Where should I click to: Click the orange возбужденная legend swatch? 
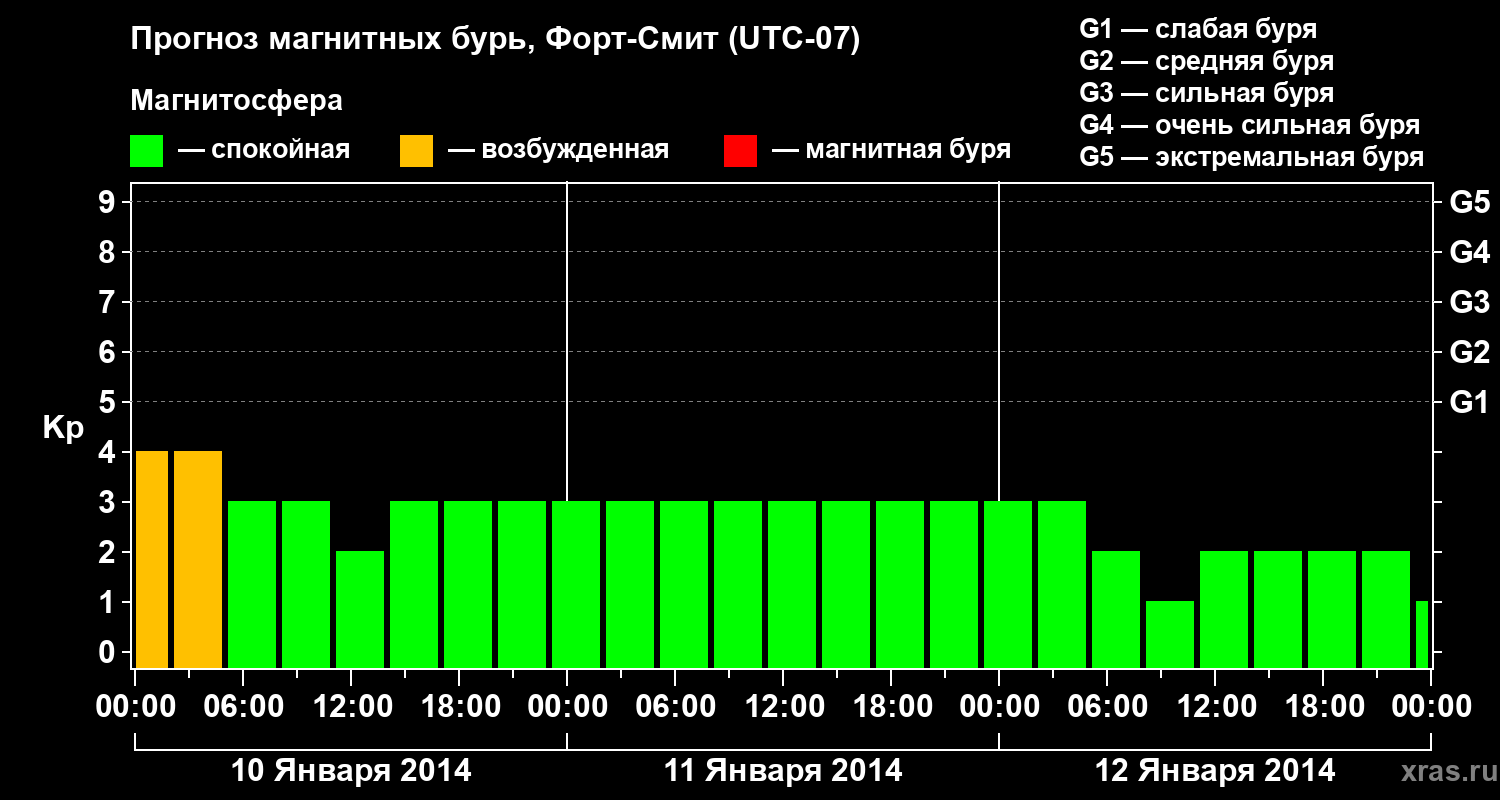pos(416,151)
